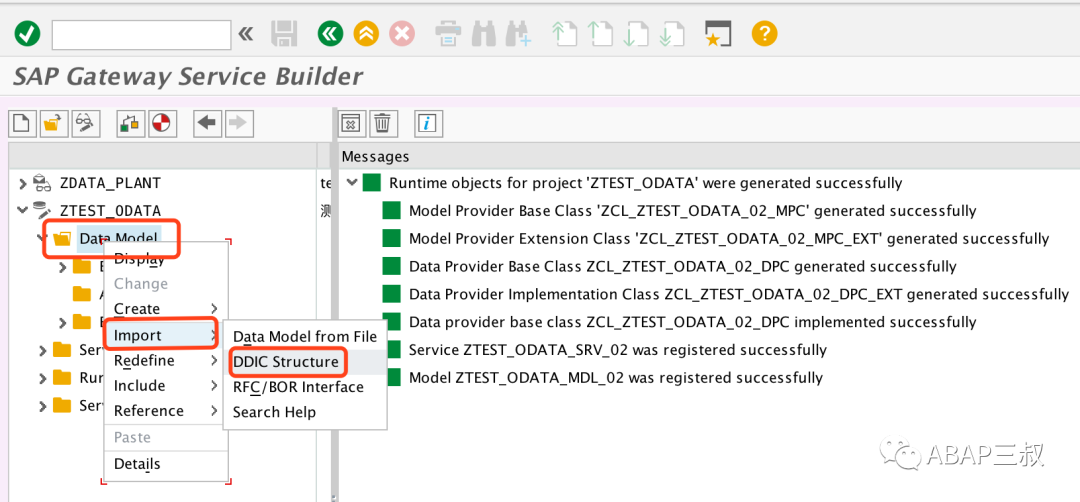Click the left arrow navigation icon

tap(207, 123)
